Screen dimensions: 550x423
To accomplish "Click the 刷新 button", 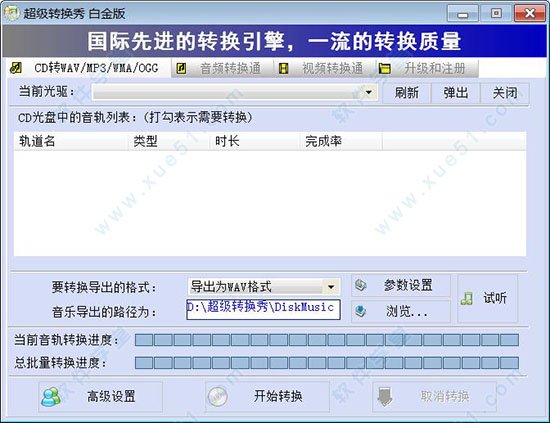I will pyautogui.click(x=407, y=93).
